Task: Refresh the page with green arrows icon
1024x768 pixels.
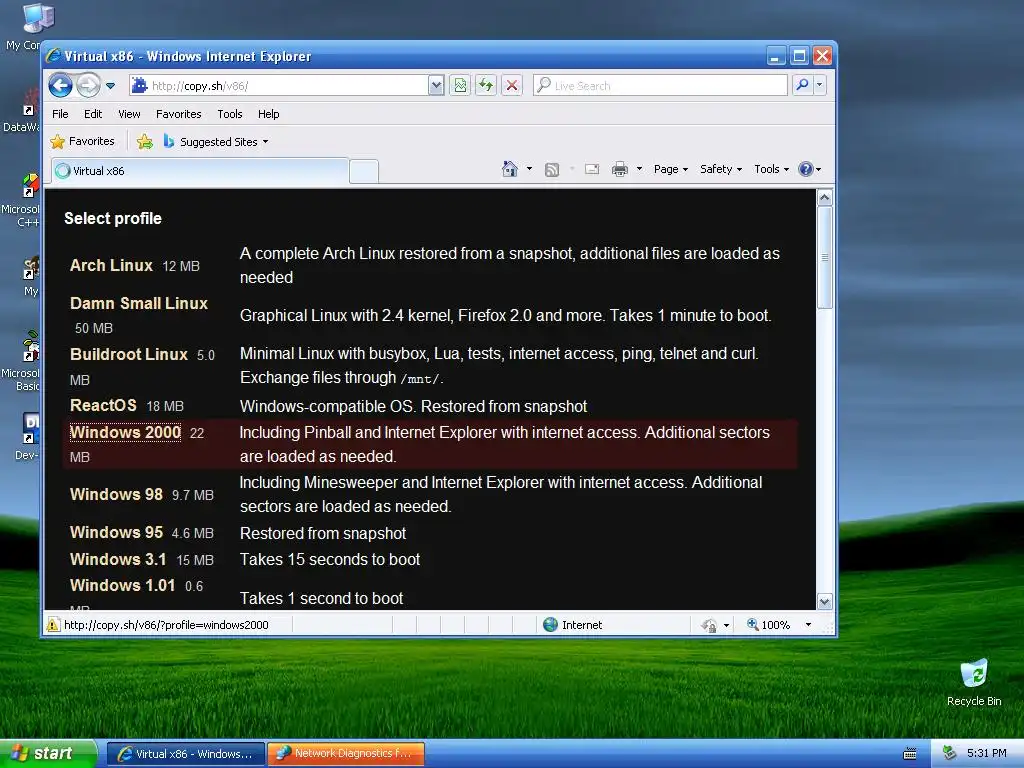Action: (x=486, y=86)
